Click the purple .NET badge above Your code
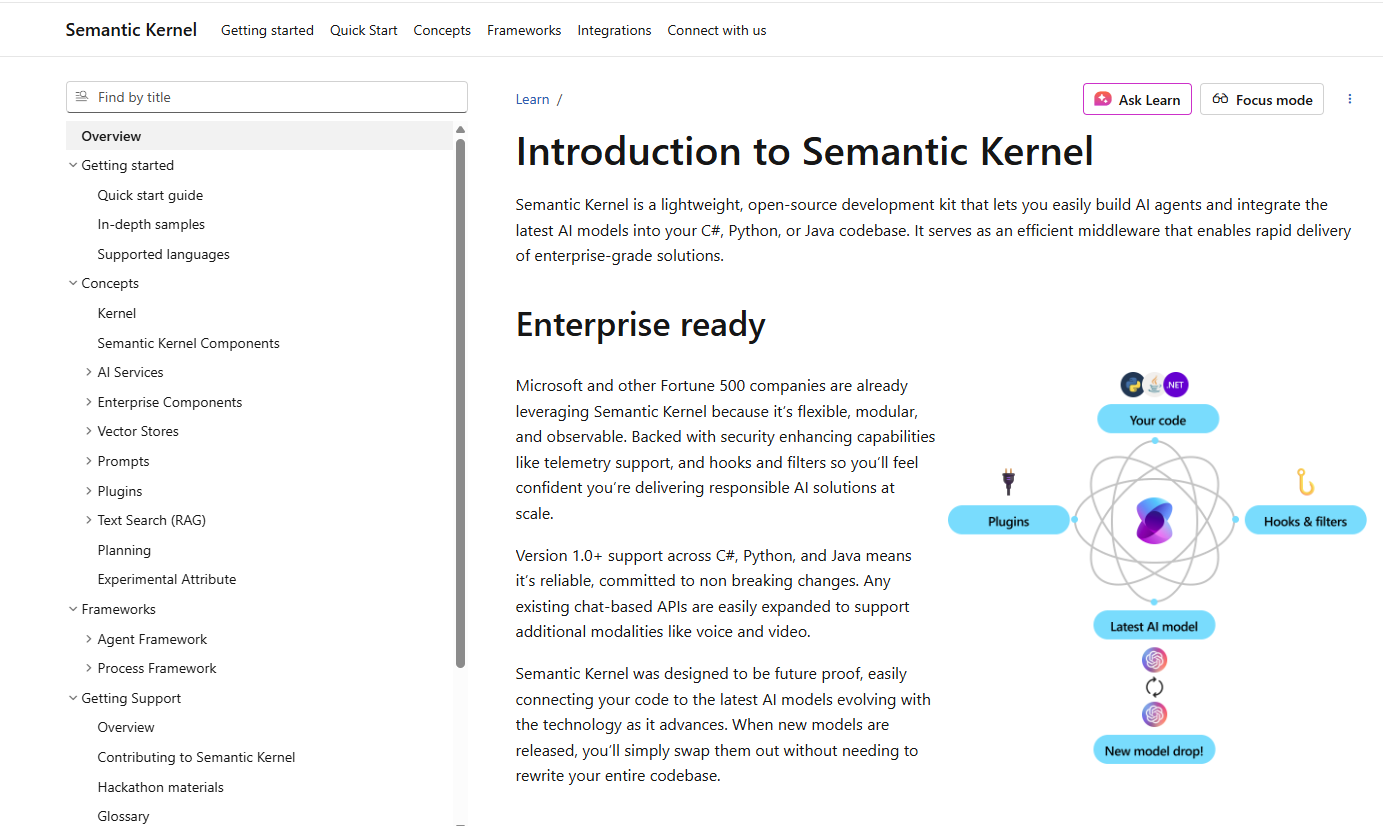The height and width of the screenshot is (826, 1383). click(x=1176, y=384)
